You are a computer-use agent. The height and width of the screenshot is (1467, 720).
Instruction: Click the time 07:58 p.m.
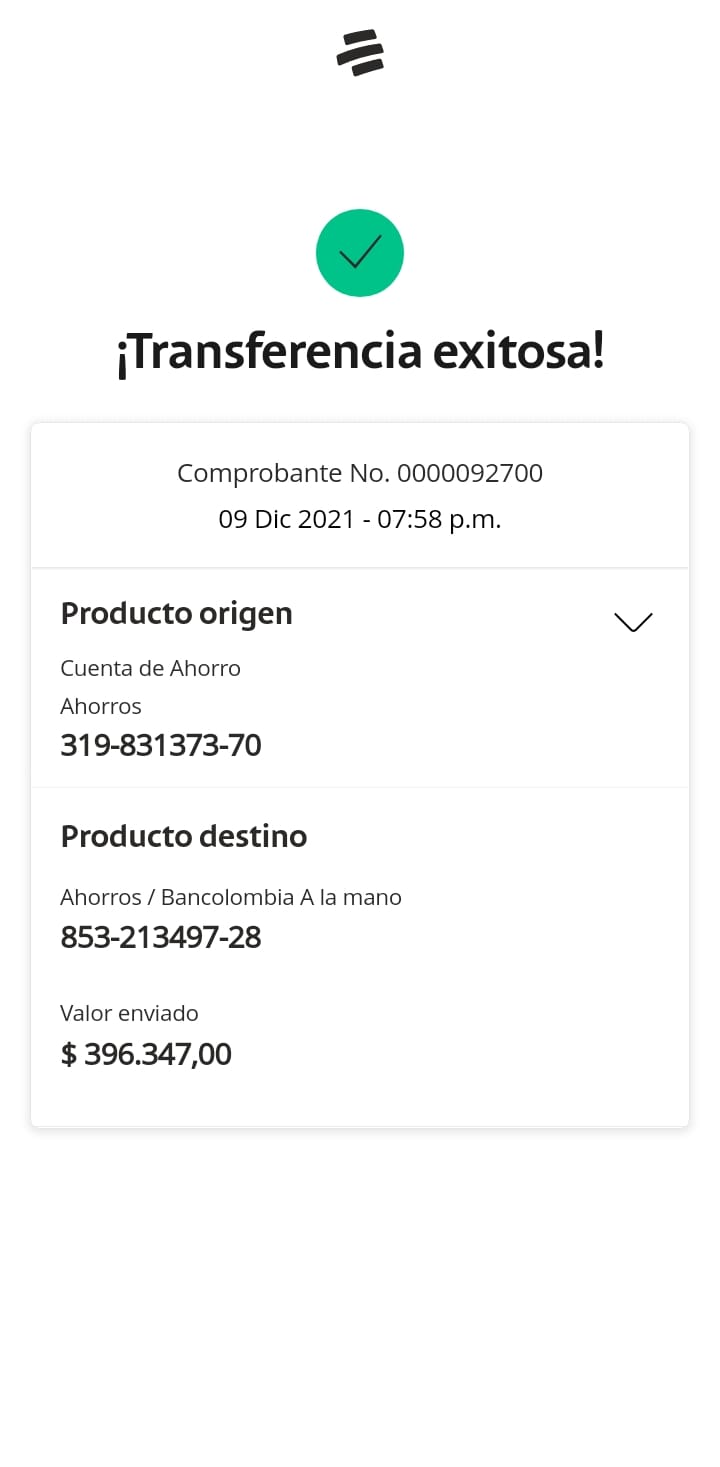click(x=439, y=520)
